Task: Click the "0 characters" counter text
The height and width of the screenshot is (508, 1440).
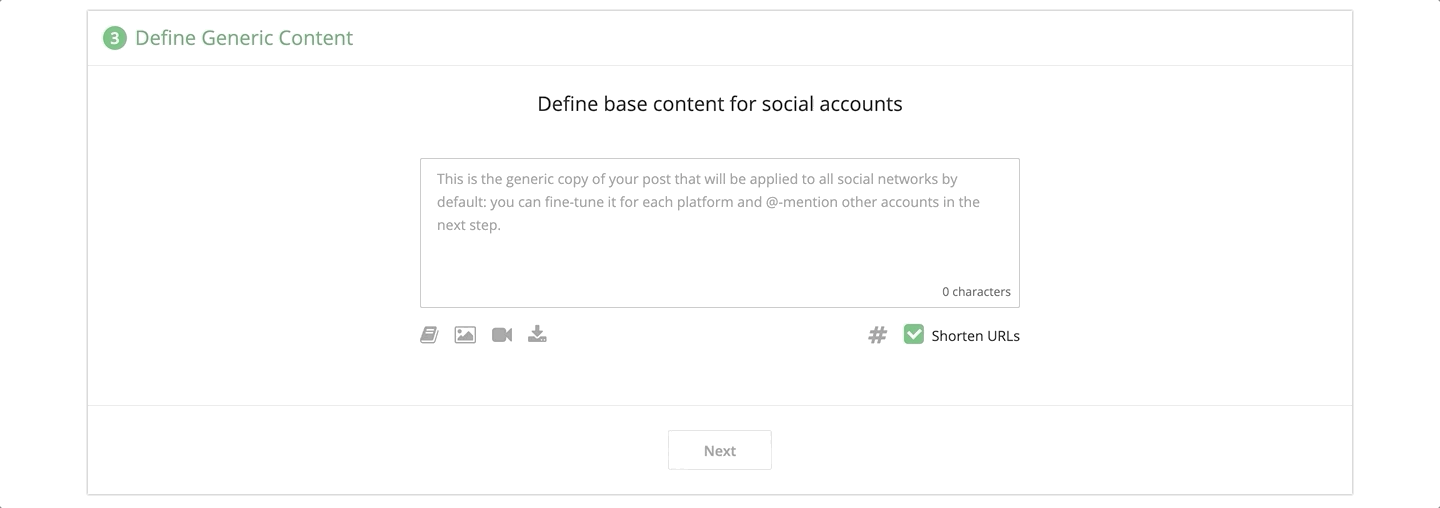Action: [976, 292]
